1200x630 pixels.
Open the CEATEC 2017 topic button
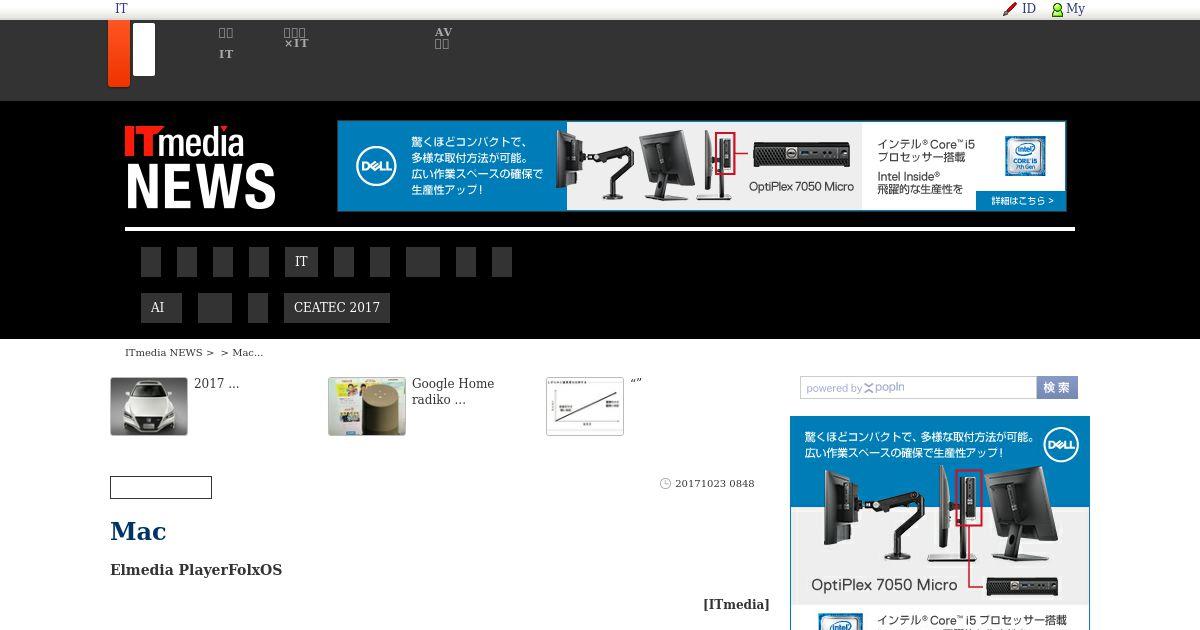(x=337, y=308)
